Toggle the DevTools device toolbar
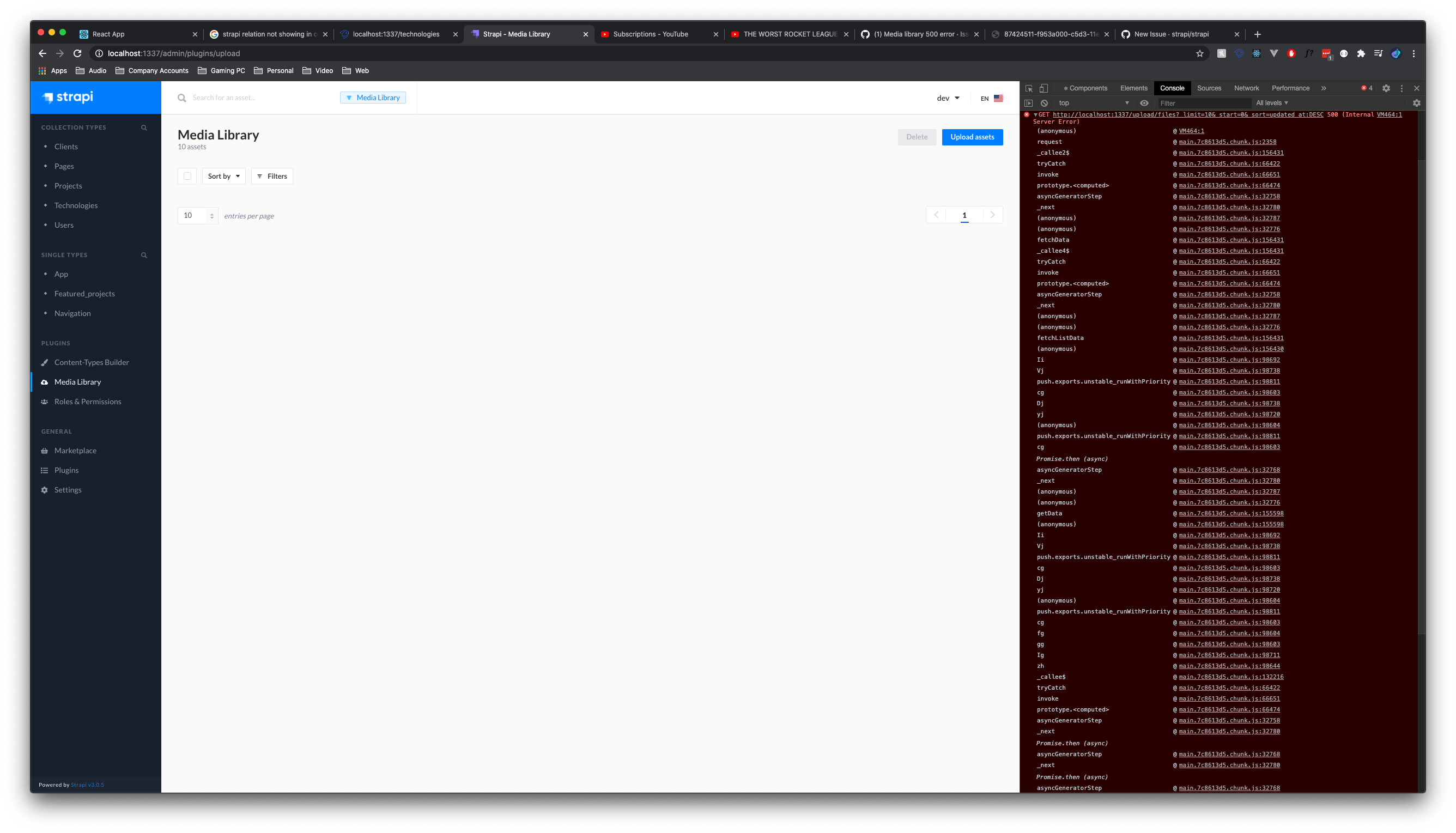The width and height of the screenshot is (1456, 833). pyautogui.click(x=1044, y=88)
